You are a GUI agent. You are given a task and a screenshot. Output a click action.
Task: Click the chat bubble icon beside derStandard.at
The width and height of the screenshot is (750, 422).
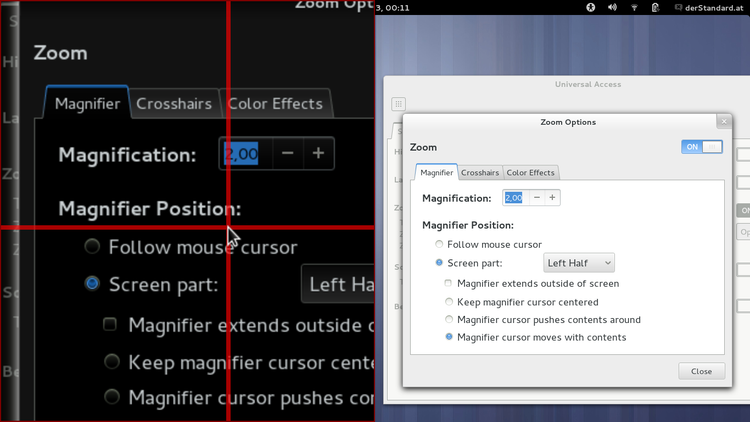(675, 7)
